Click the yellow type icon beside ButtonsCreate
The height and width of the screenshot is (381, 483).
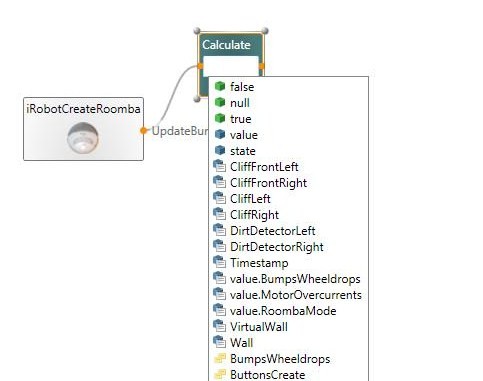coord(220,375)
